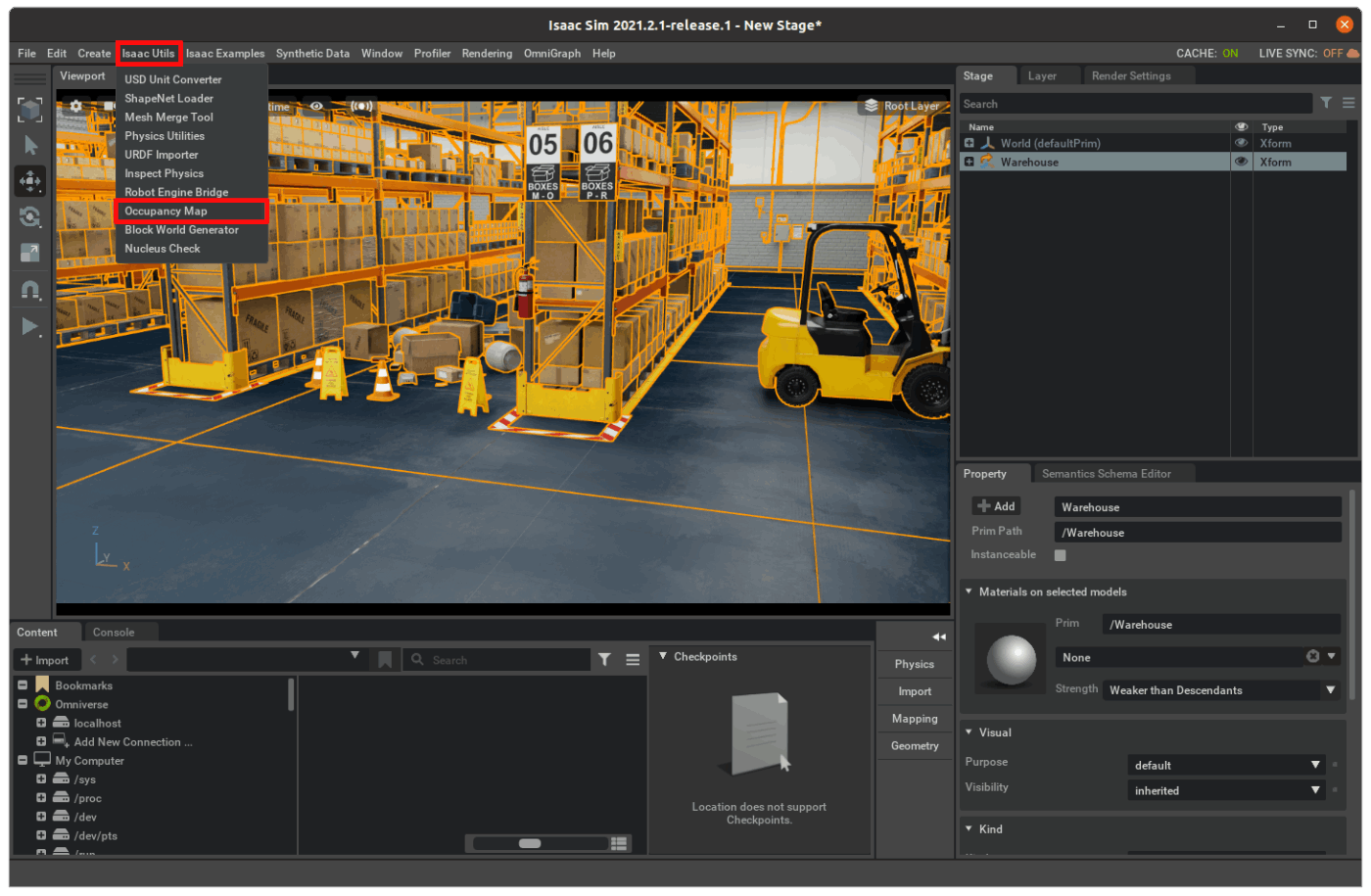Click the Play simulation button
The image size is (1371, 896).
point(30,326)
